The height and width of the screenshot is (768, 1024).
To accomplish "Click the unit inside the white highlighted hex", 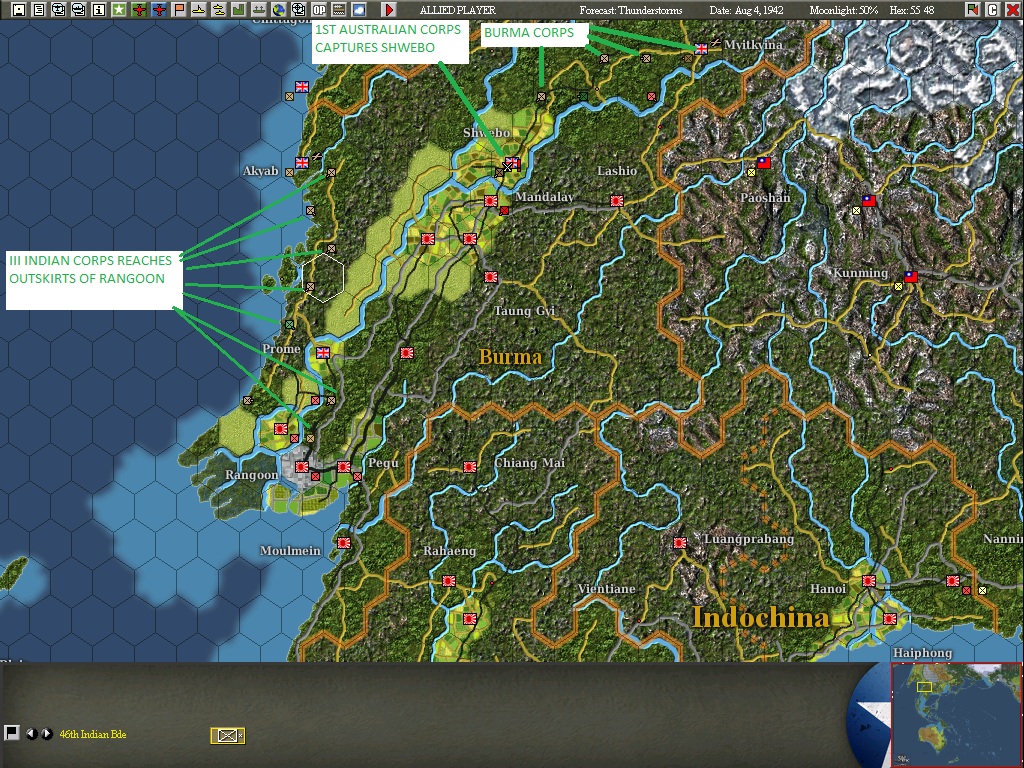I will click(x=310, y=287).
